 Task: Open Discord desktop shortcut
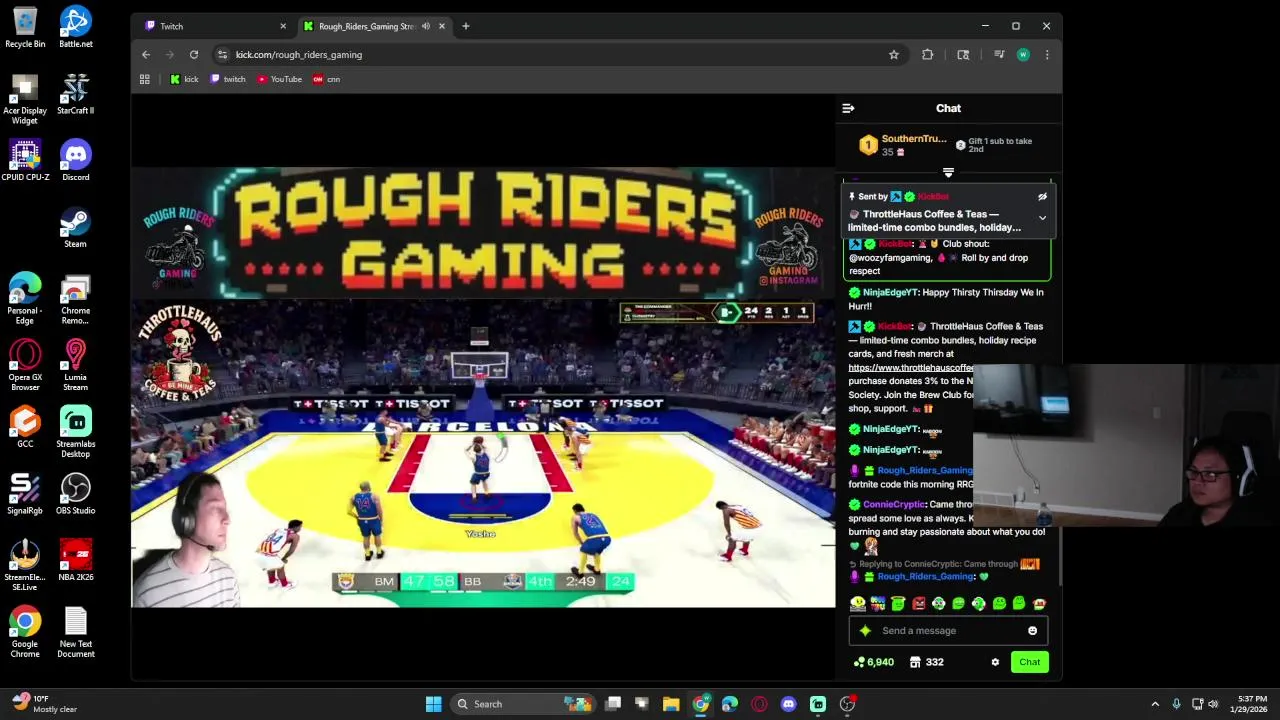coord(75,162)
